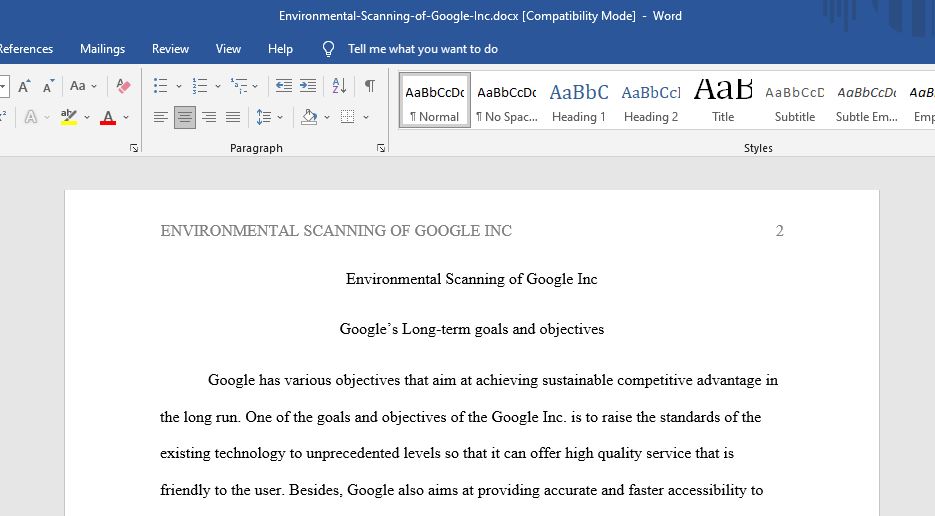Click the page header text ENVIRONMENTAL SCANNING
Viewport: 935px width, 516px height.
(x=336, y=231)
